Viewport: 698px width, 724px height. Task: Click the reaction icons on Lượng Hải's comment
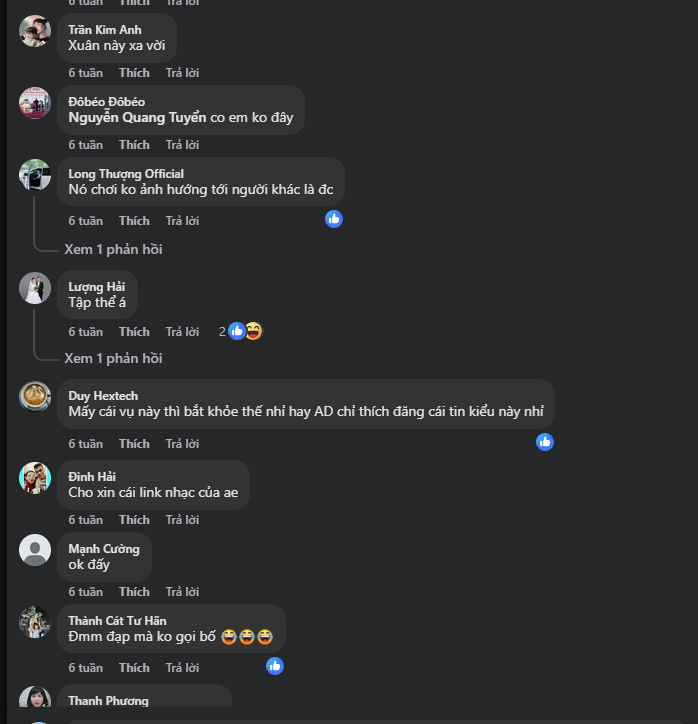click(x=244, y=331)
